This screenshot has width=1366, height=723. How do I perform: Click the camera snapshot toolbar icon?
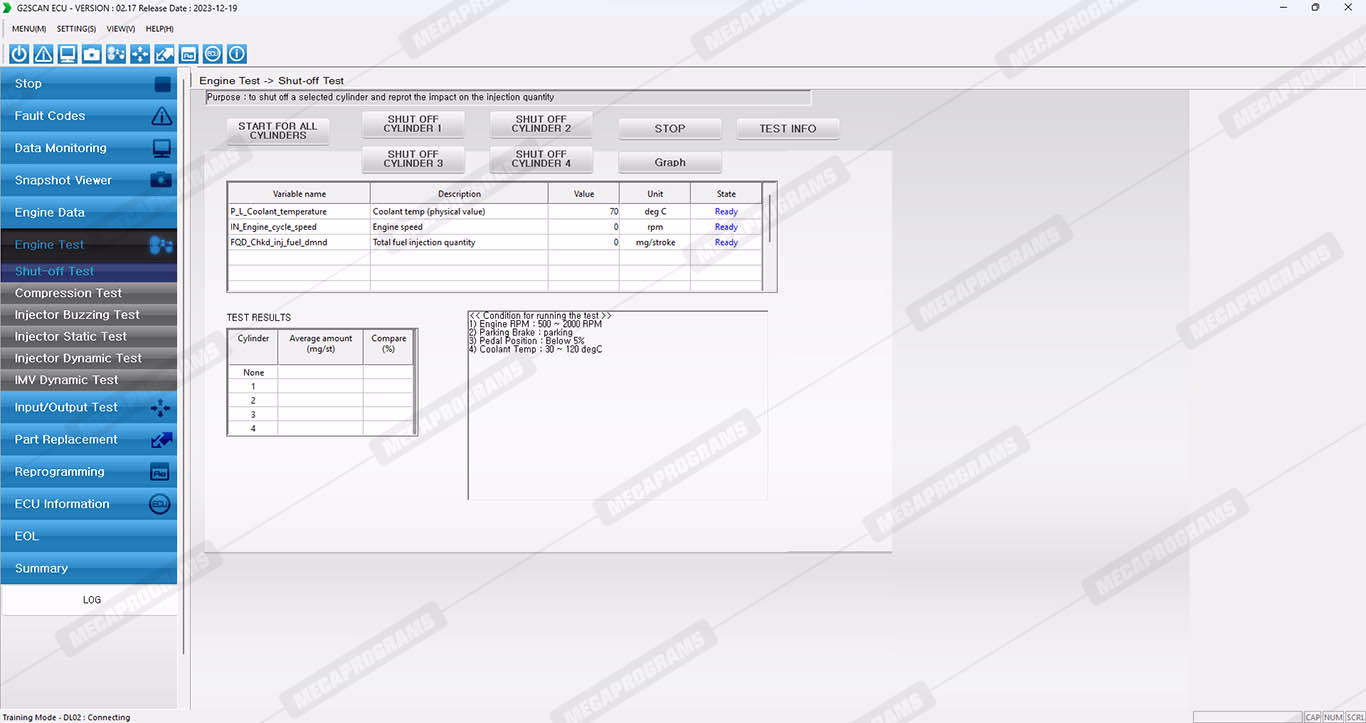(92, 54)
